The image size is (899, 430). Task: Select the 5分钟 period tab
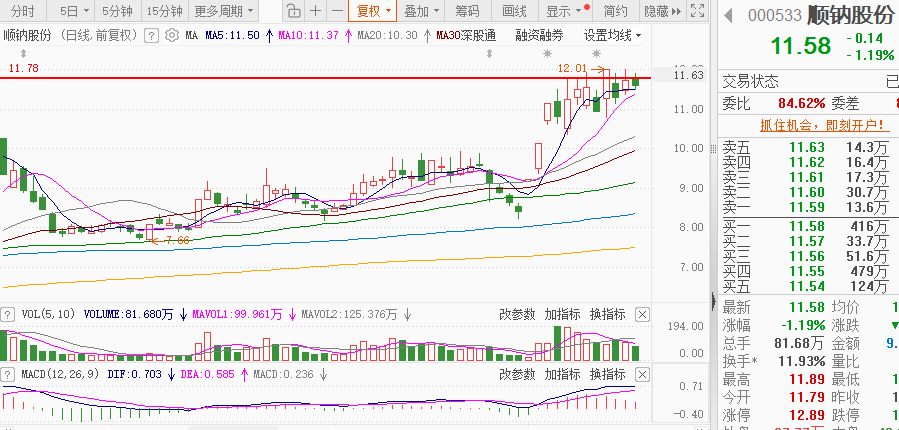pos(118,11)
